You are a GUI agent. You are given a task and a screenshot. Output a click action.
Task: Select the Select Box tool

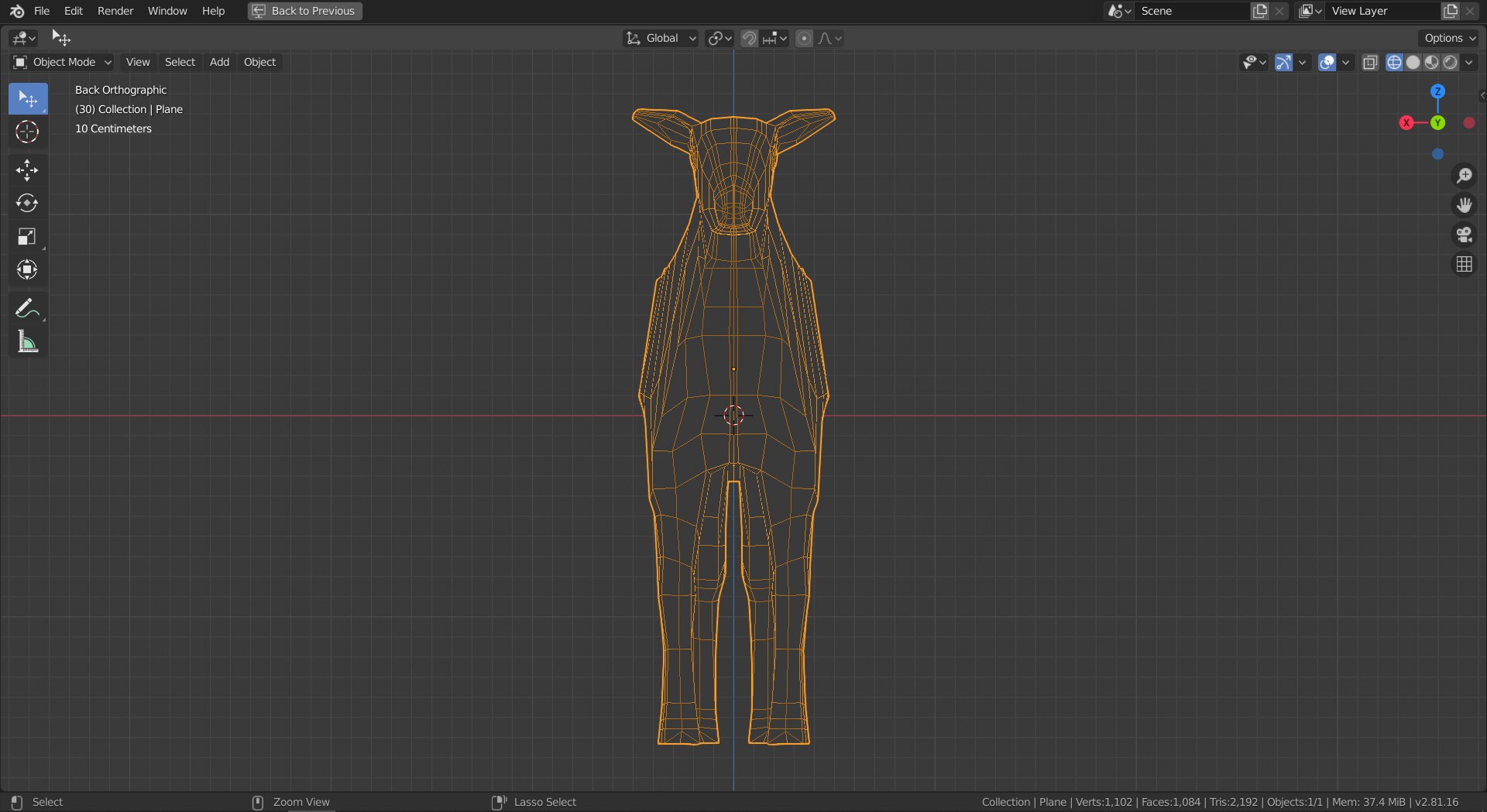pos(28,99)
